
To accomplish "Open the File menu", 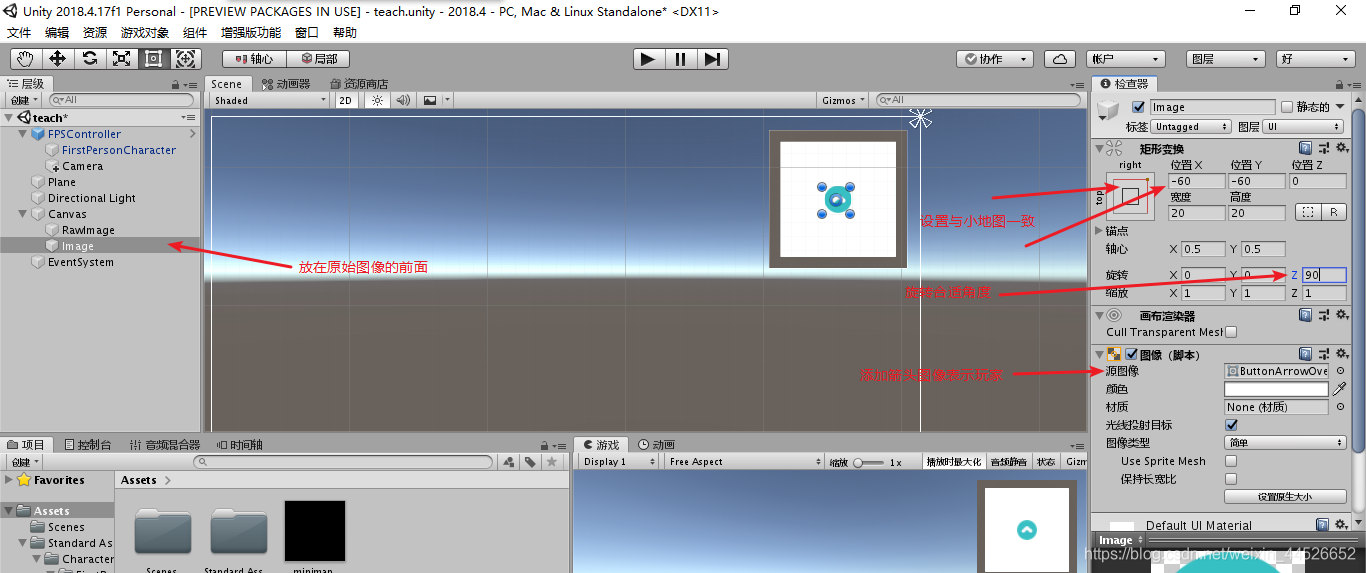I will click(x=19, y=32).
